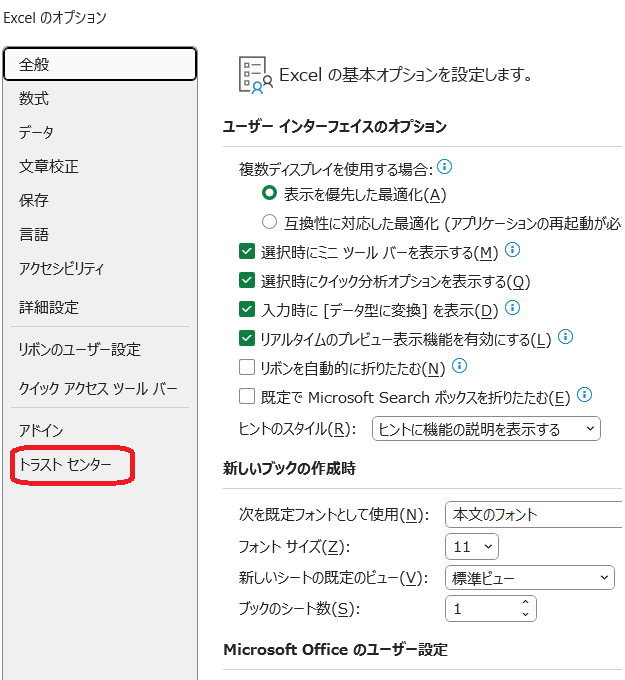
Task: Click the Excel basic options header icon
Action: [255, 75]
